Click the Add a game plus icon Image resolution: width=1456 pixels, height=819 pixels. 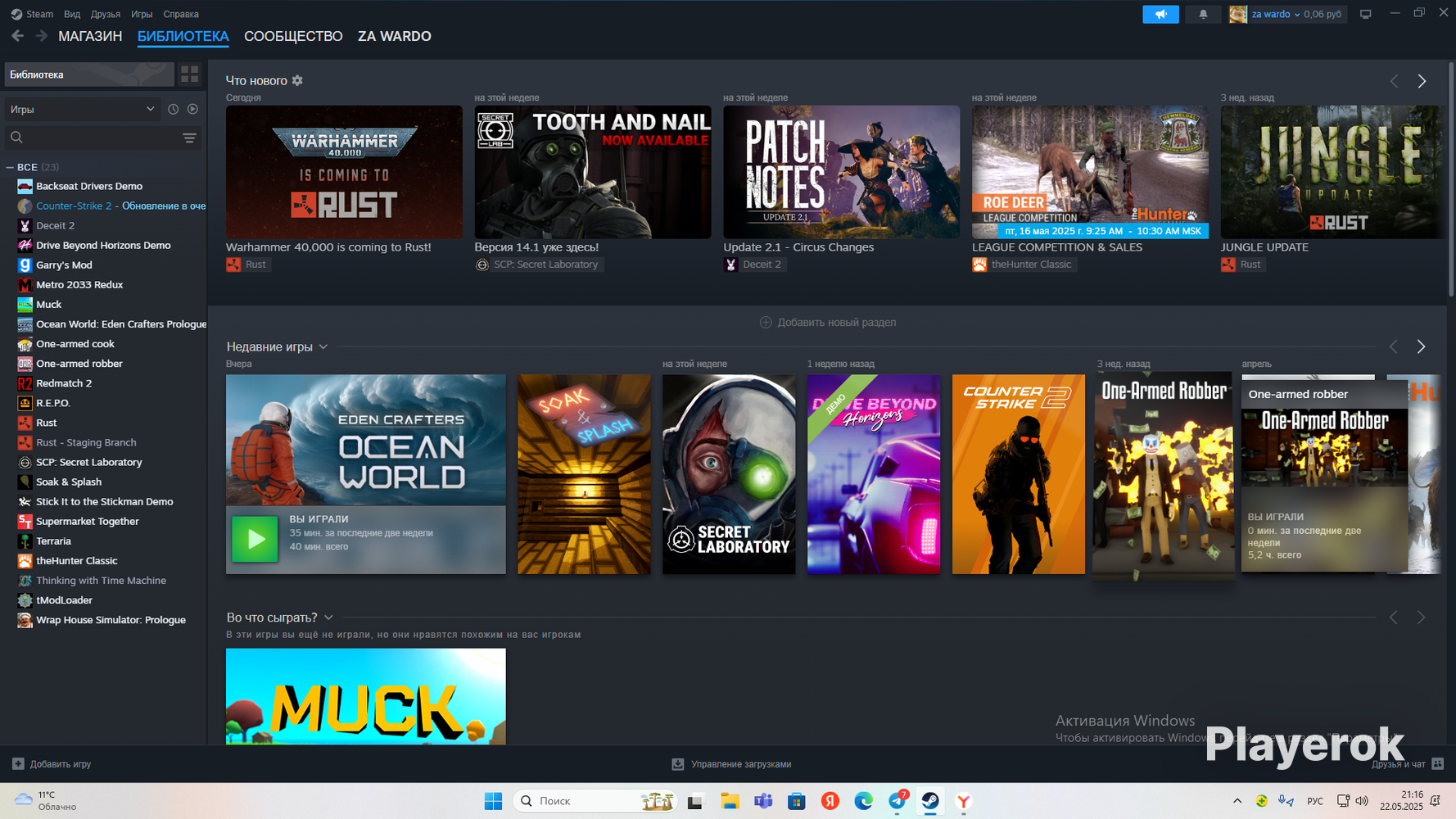point(18,764)
